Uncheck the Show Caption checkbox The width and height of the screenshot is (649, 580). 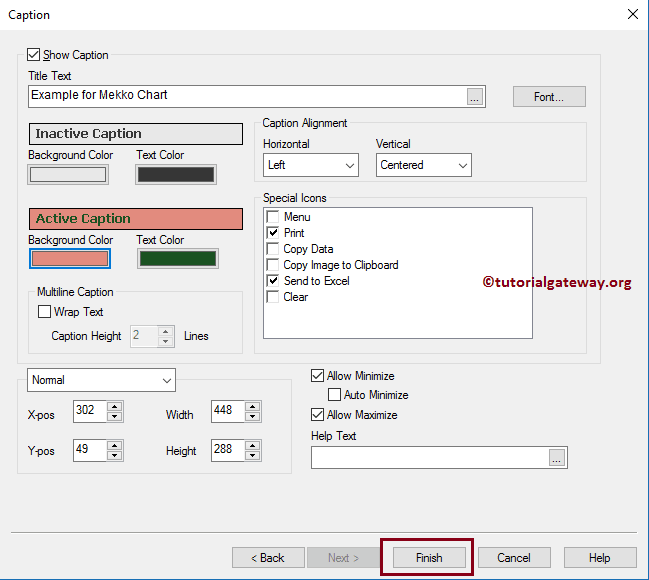point(34,55)
